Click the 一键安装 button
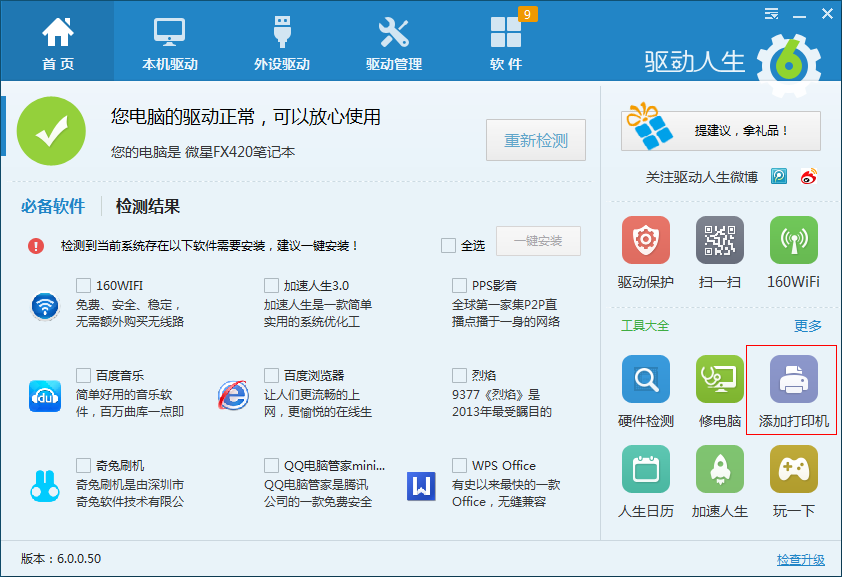842x577 pixels. [x=538, y=241]
